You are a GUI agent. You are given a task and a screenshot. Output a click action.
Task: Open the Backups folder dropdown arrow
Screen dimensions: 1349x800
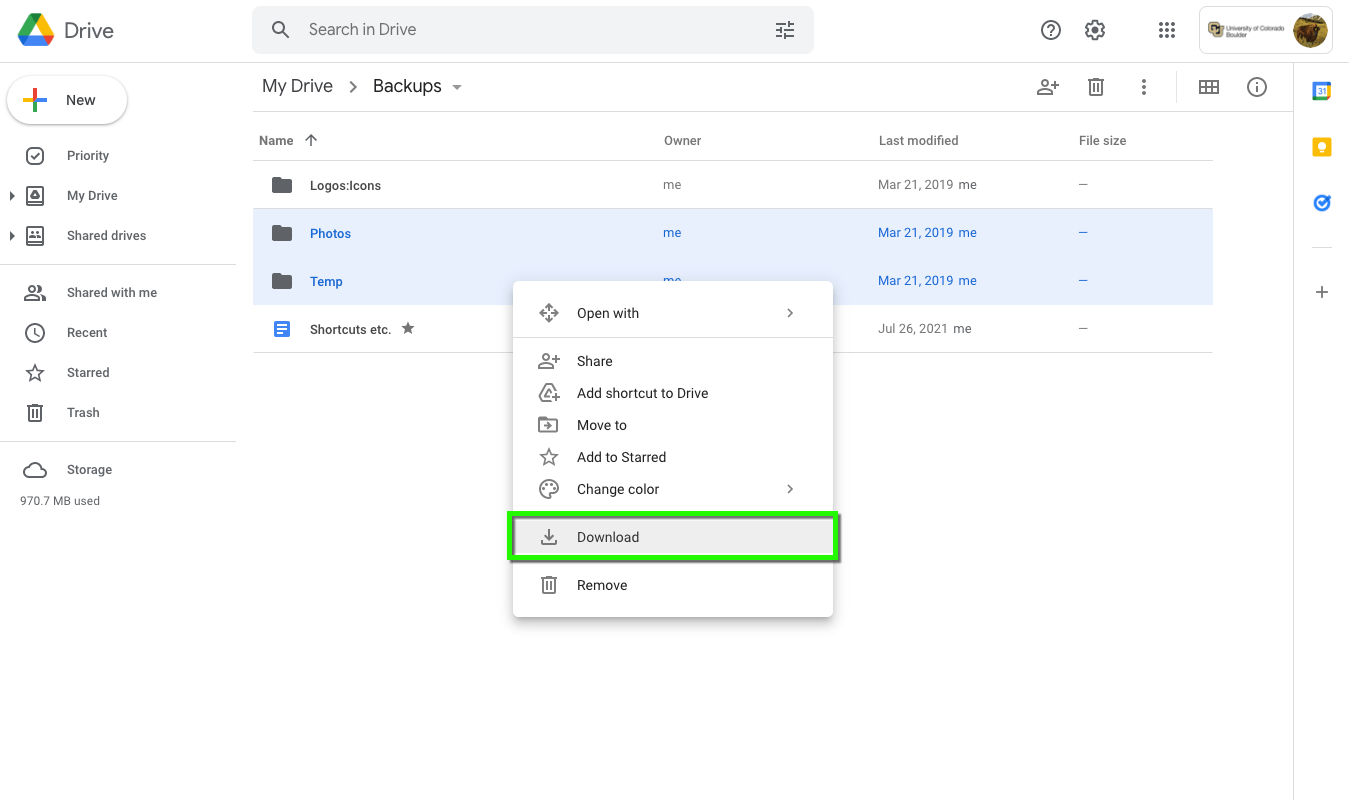(456, 86)
